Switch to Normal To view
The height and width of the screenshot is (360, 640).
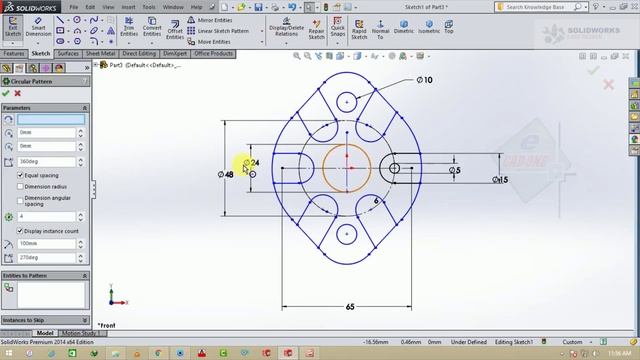(x=380, y=29)
